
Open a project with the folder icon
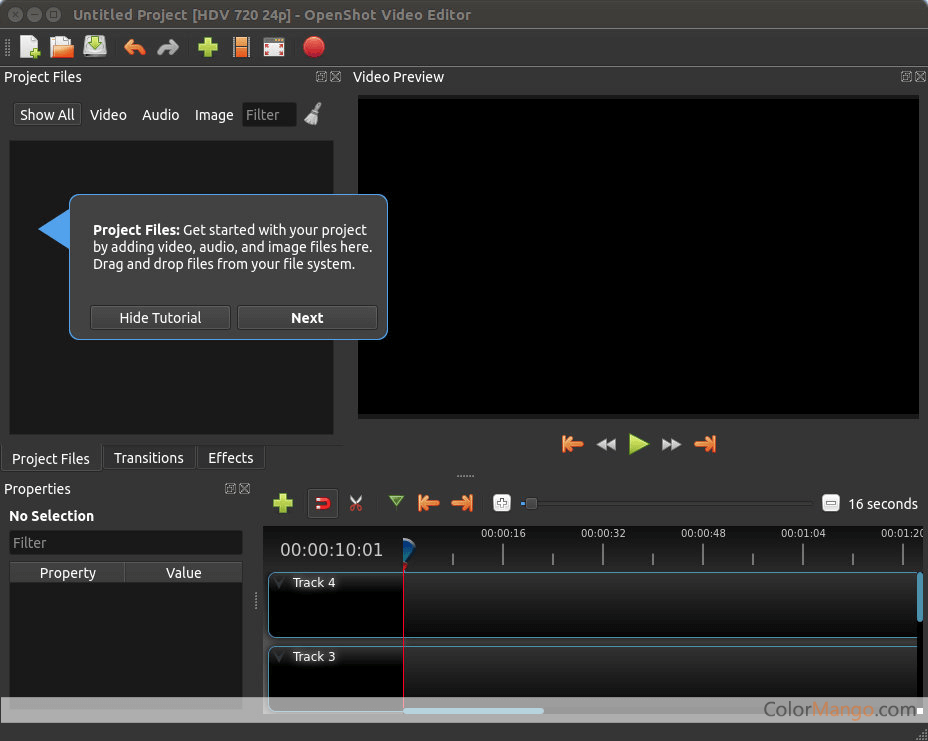pyautogui.click(x=62, y=47)
